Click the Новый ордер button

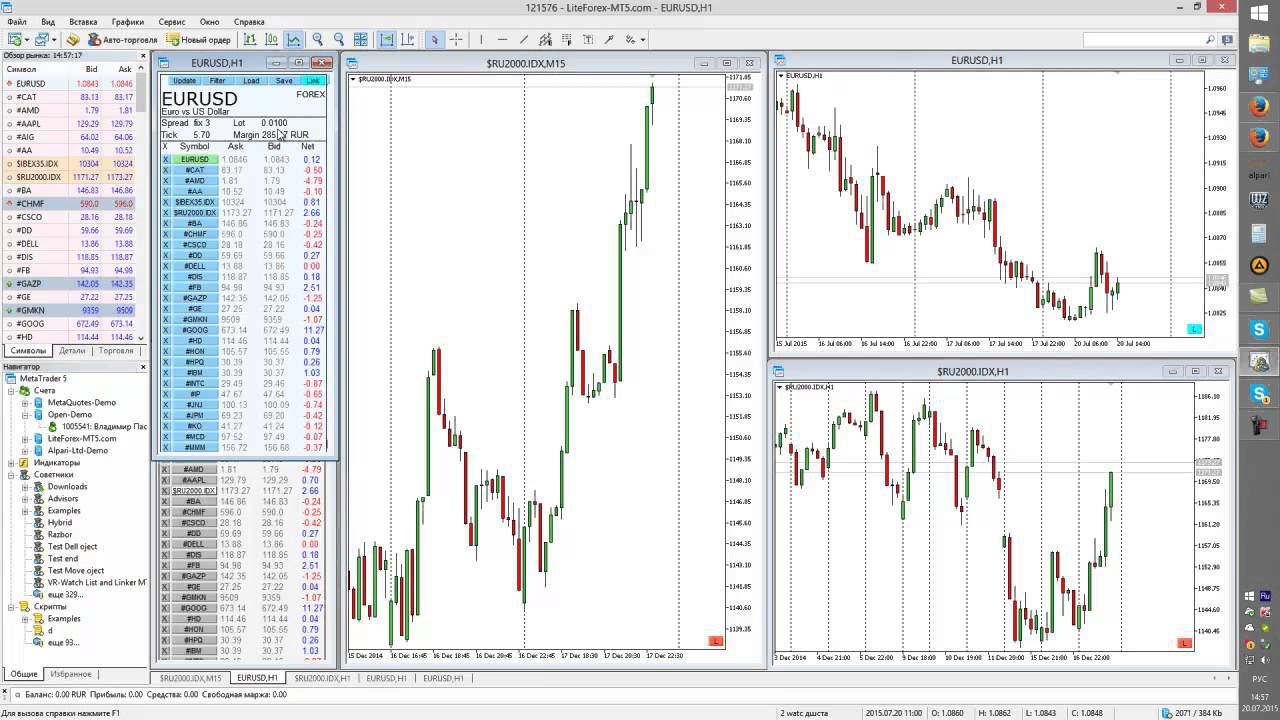pos(198,39)
